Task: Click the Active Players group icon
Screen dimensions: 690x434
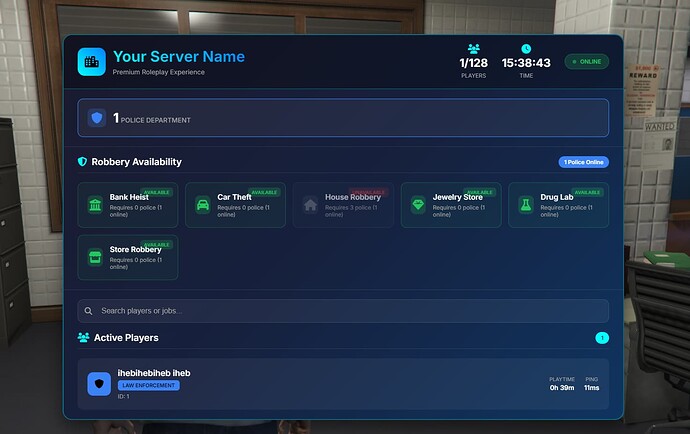Action: pyautogui.click(x=84, y=338)
